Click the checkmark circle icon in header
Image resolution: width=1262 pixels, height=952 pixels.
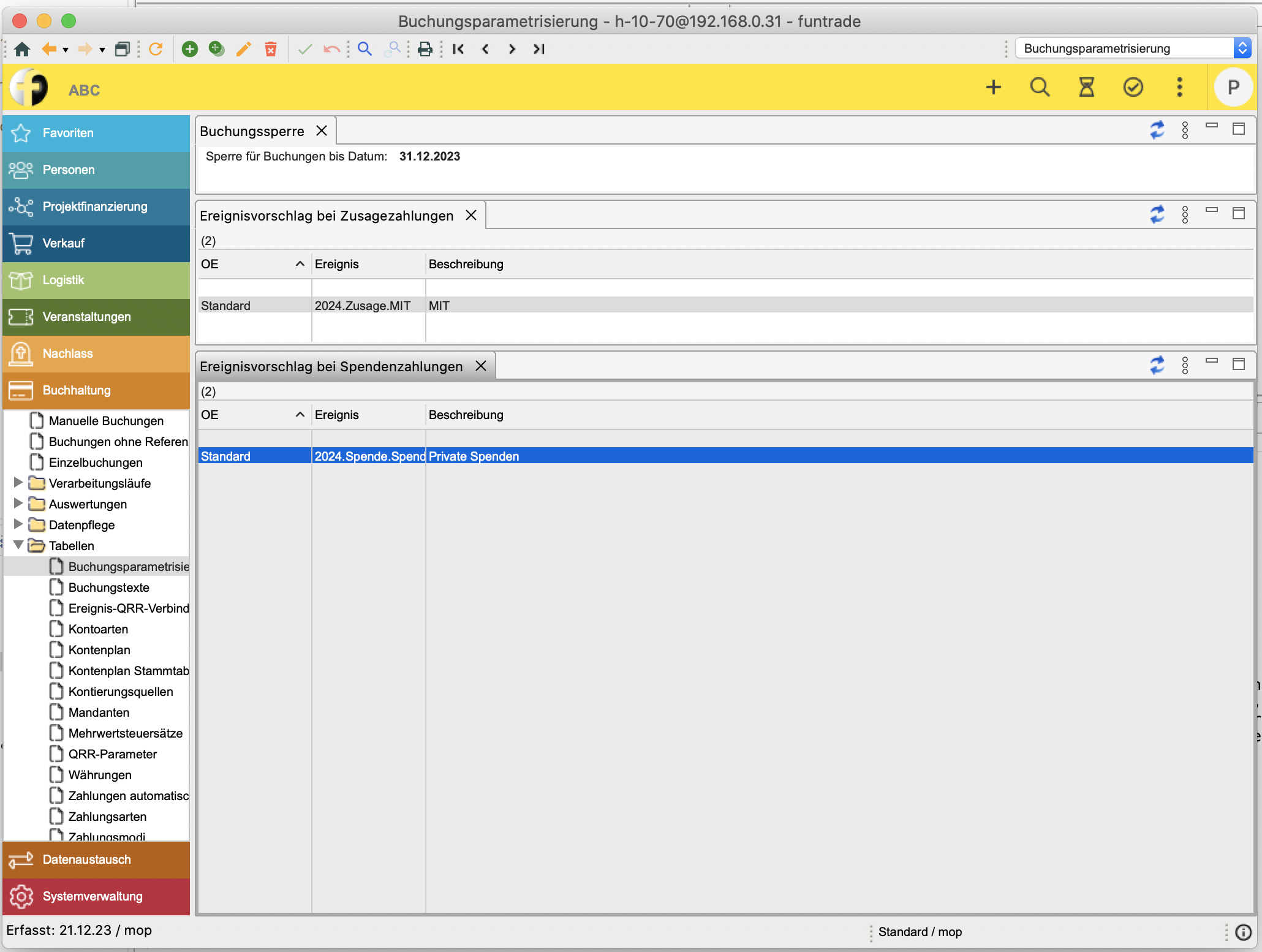tap(1133, 88)
